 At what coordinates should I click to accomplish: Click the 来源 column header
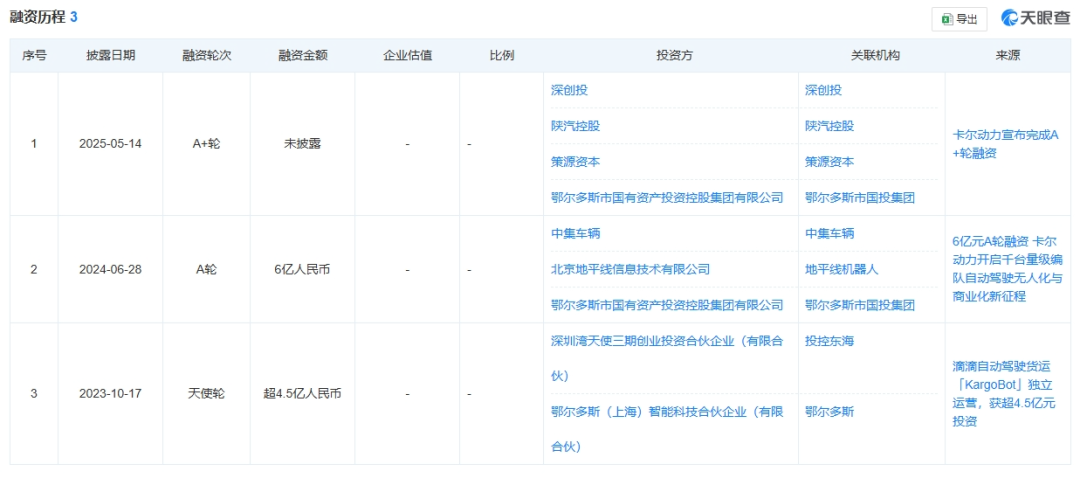point(1007,56)
